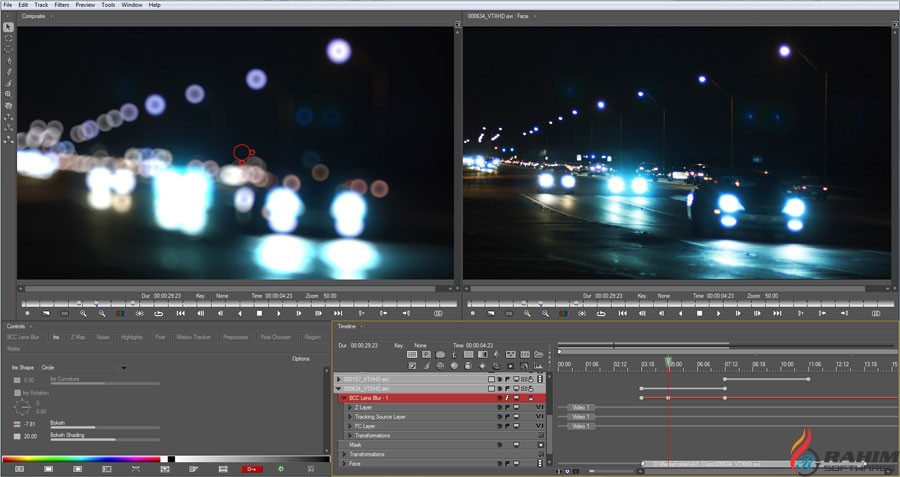Click the red key icon below color bar
The width and height of the screenshot is (900, 477).
click(x=251, y=468)
